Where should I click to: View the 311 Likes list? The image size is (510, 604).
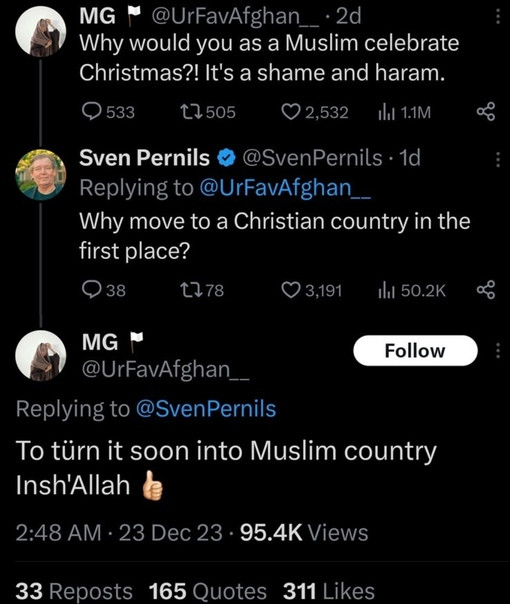coord(329,591)
